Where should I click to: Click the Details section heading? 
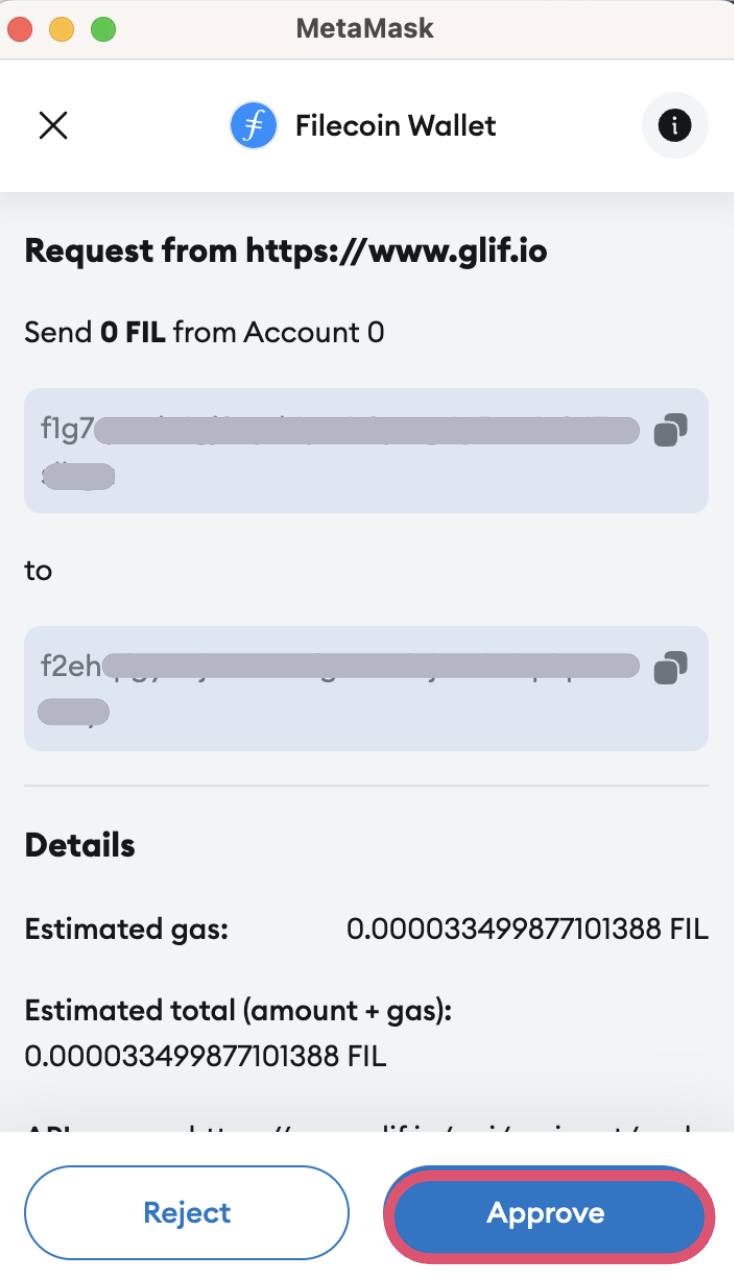coord(80,846)
